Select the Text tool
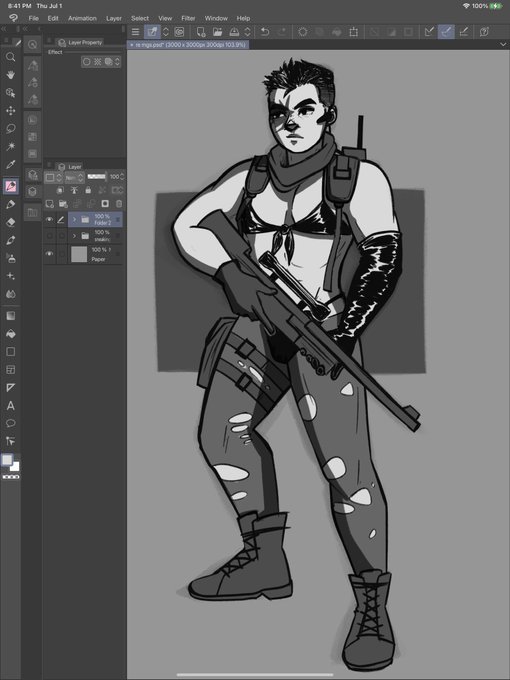Viewport: 510px width, 680px height. click(x=10, y=405)
